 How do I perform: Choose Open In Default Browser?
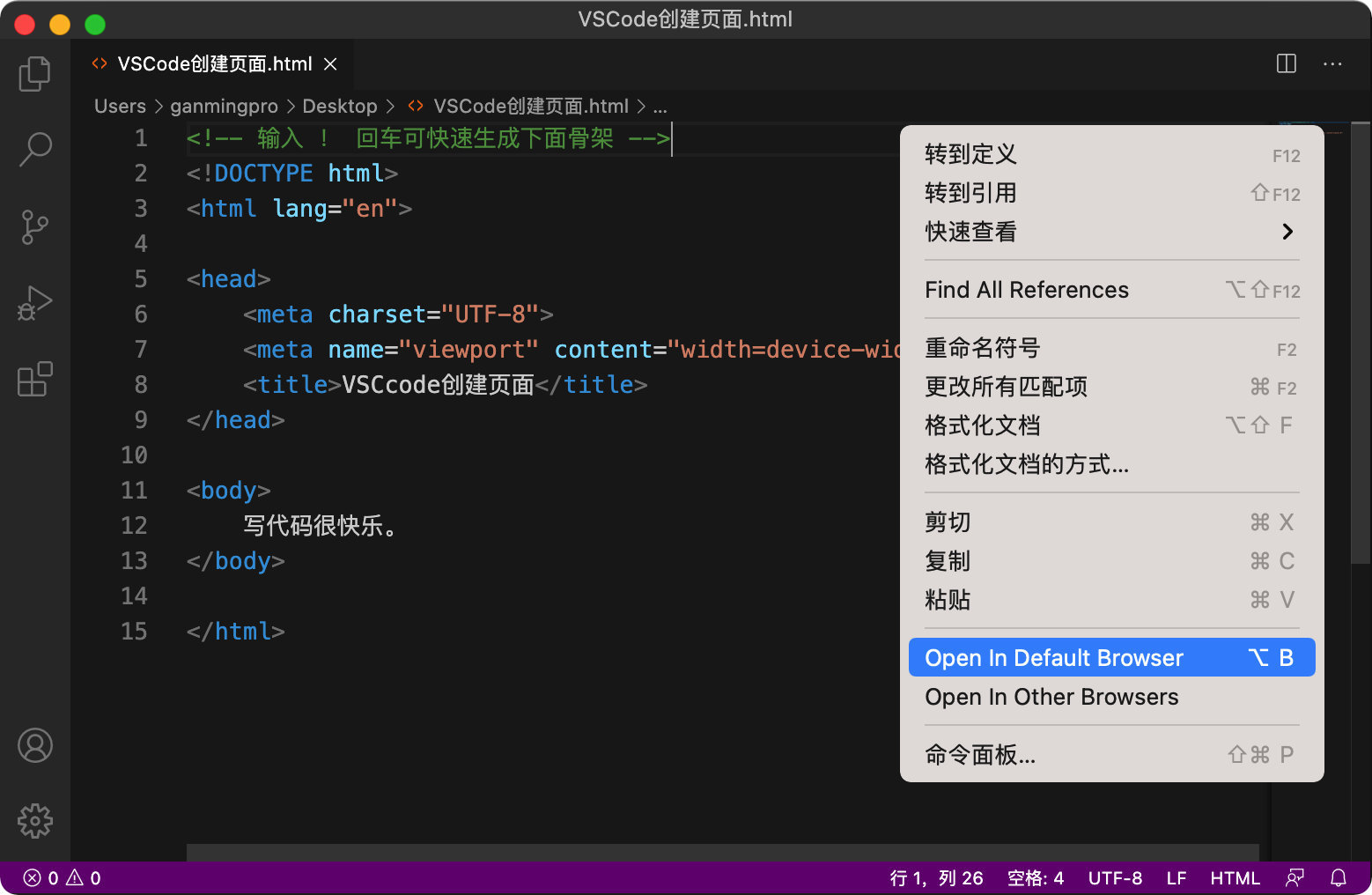(x=1112, y=658)
